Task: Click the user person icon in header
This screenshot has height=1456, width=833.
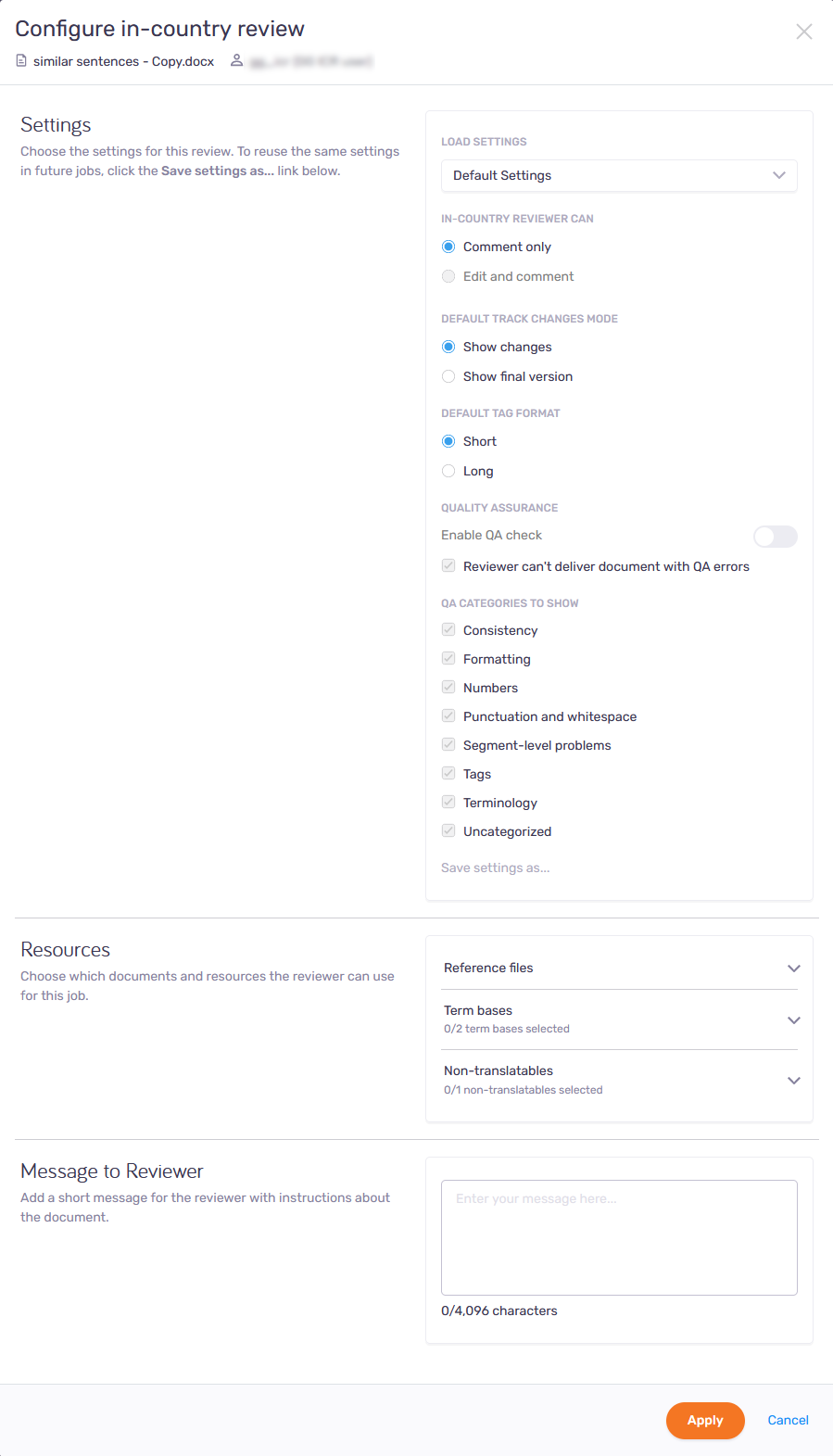Action: (x=236, y=60)
